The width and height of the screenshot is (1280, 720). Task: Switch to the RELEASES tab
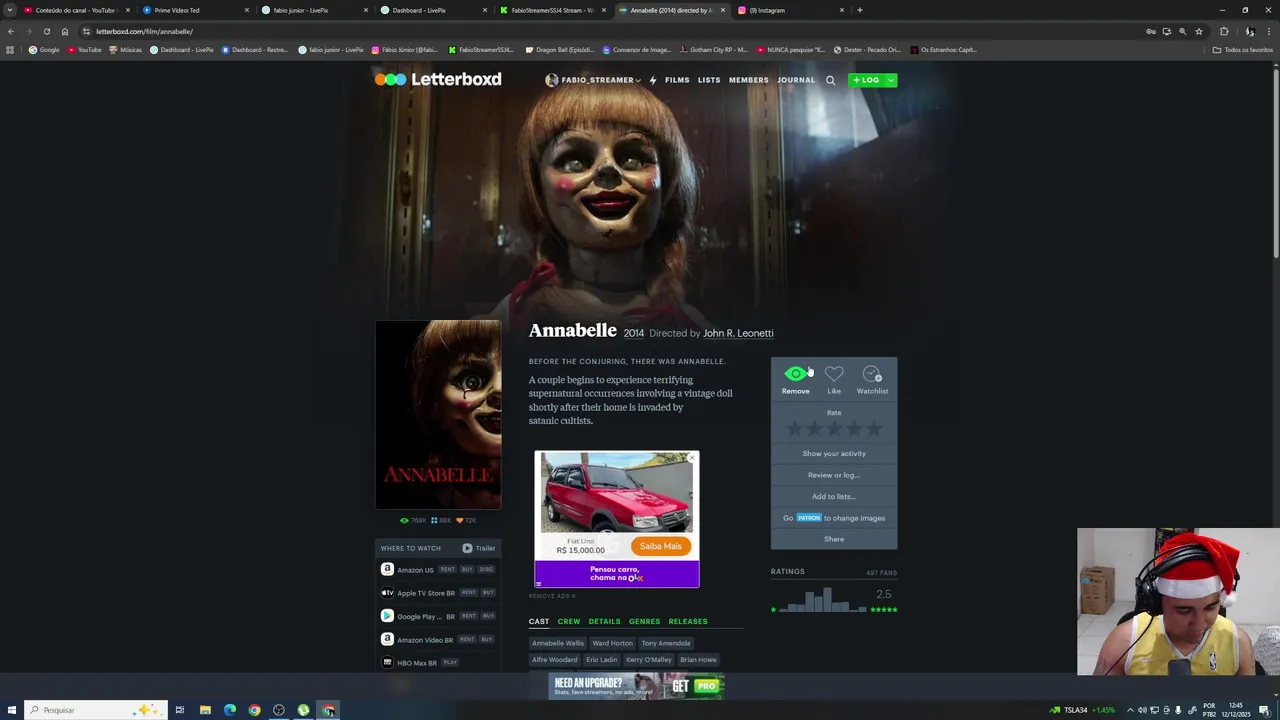click(x=688, y=621)
